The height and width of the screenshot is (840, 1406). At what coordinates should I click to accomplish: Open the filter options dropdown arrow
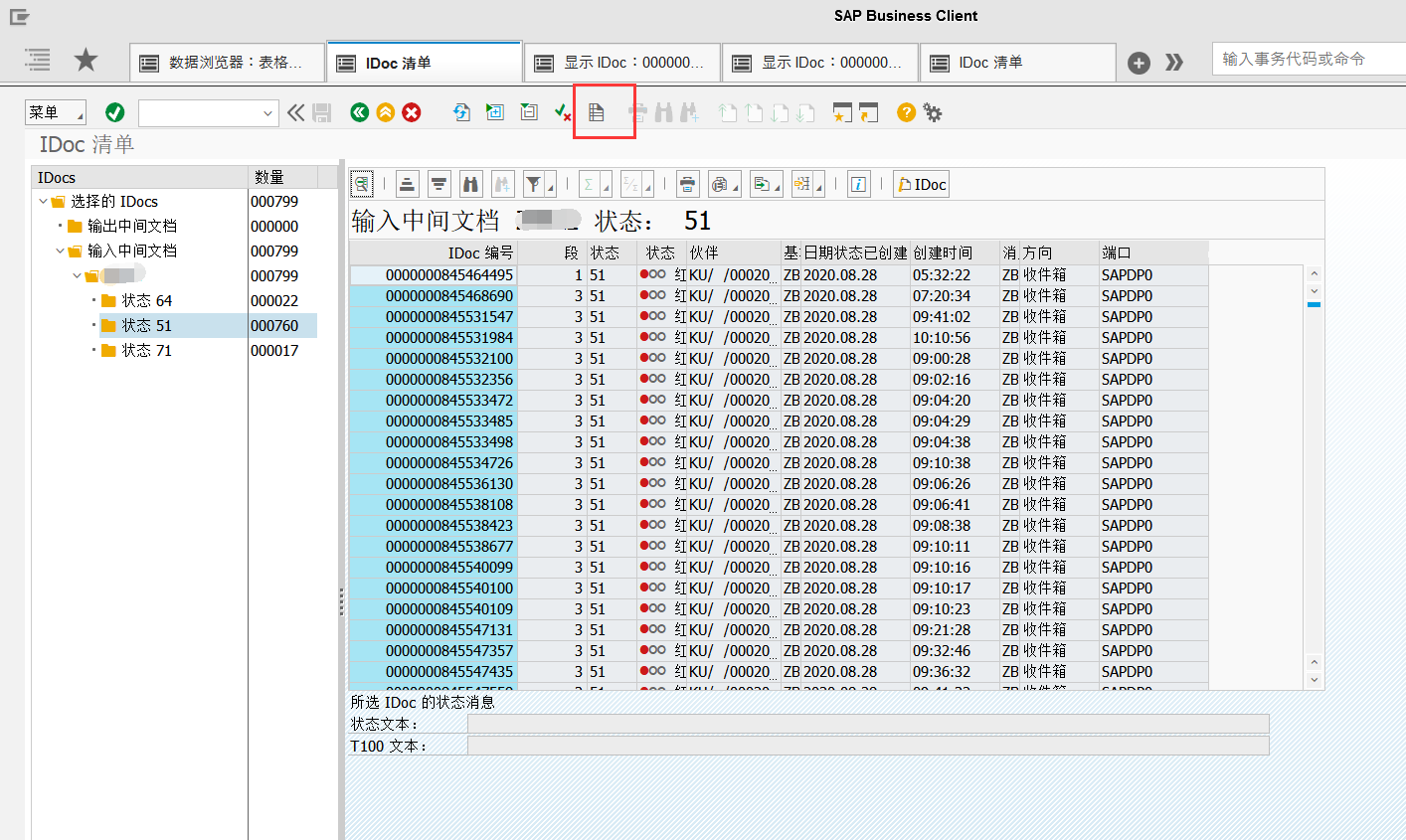(x=550, y=187)
